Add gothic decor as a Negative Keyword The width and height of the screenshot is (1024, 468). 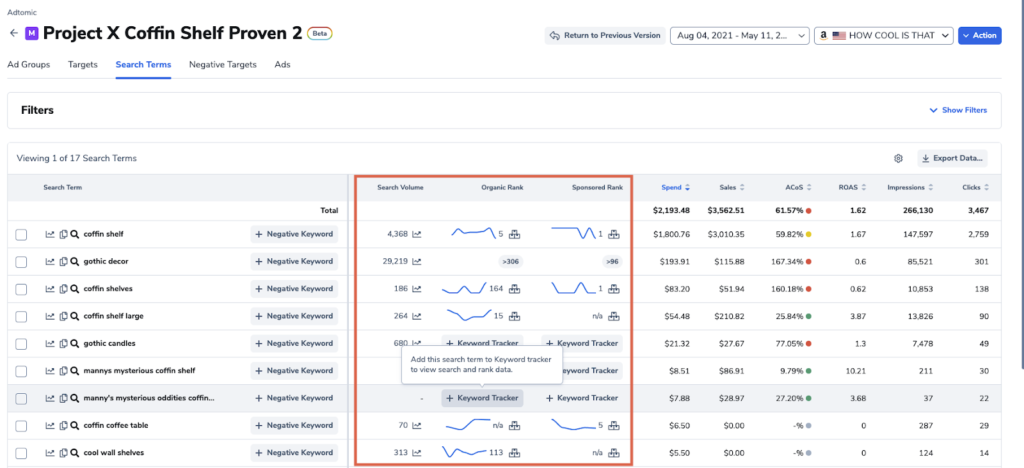(x=294, y=261)
